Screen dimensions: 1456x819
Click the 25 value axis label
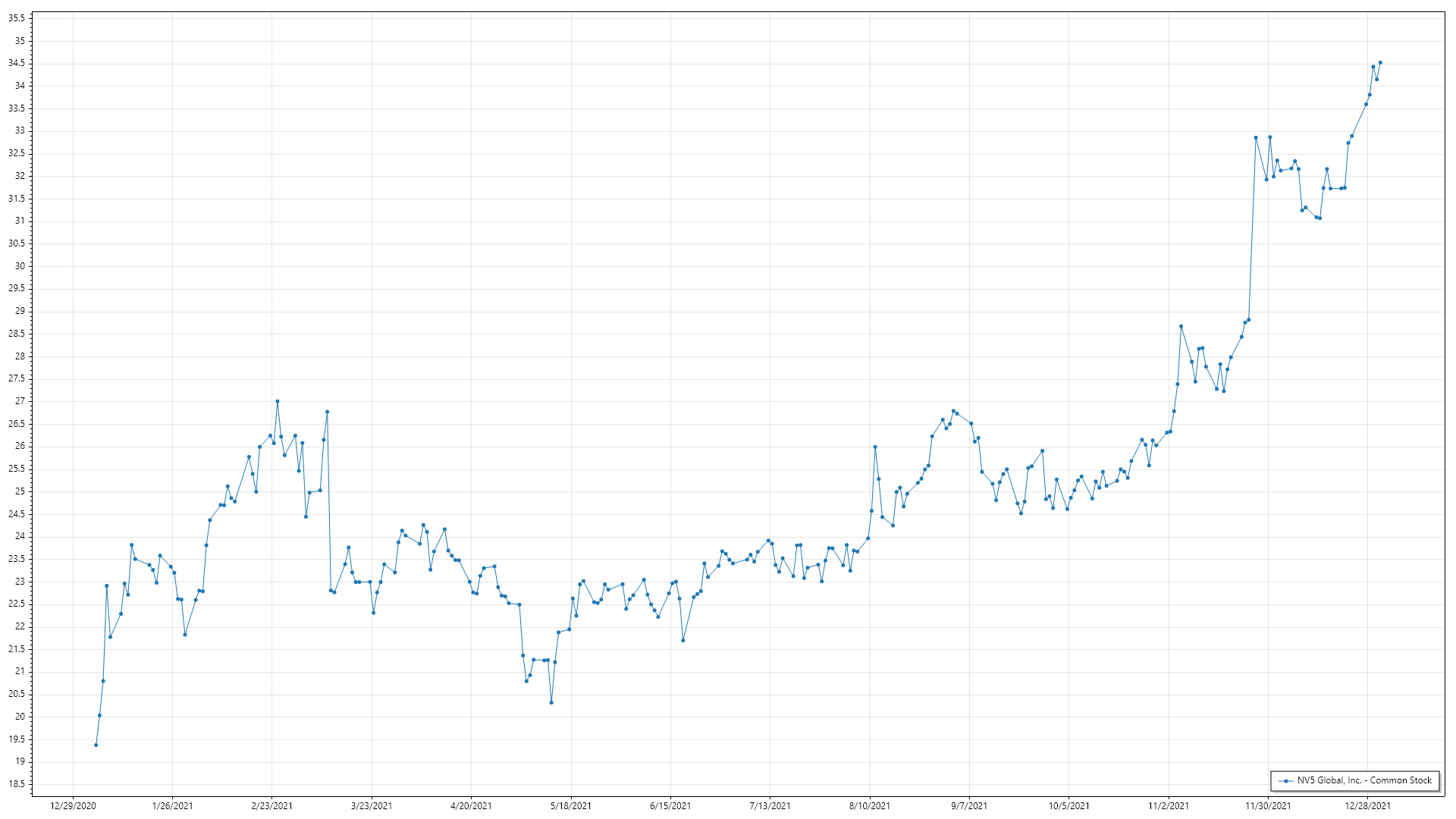pos(20,491)
